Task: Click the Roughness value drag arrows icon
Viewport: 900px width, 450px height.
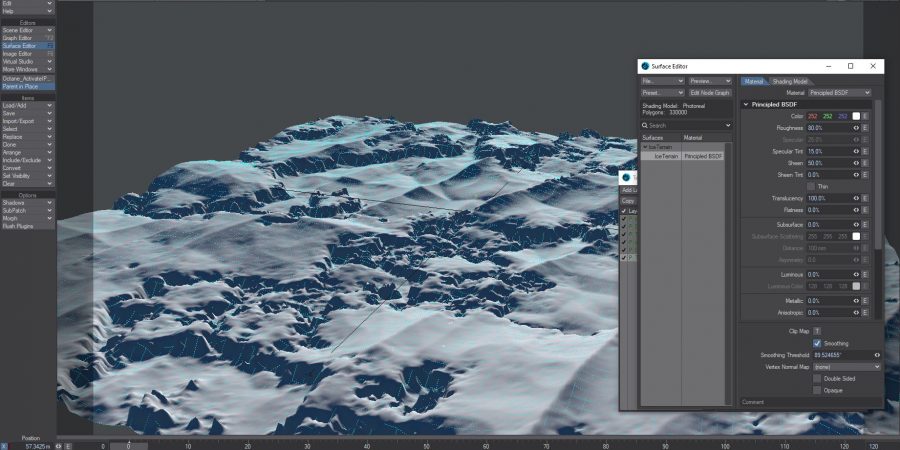Action: pos(856,128)
